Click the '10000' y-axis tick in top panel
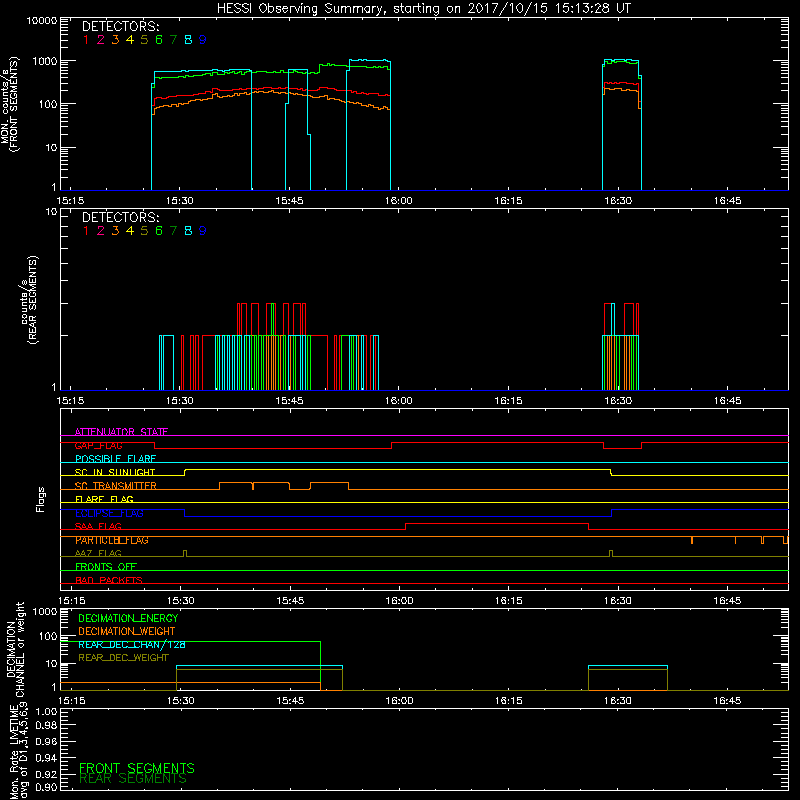This screenshot has height=800, width=800. 42,21
